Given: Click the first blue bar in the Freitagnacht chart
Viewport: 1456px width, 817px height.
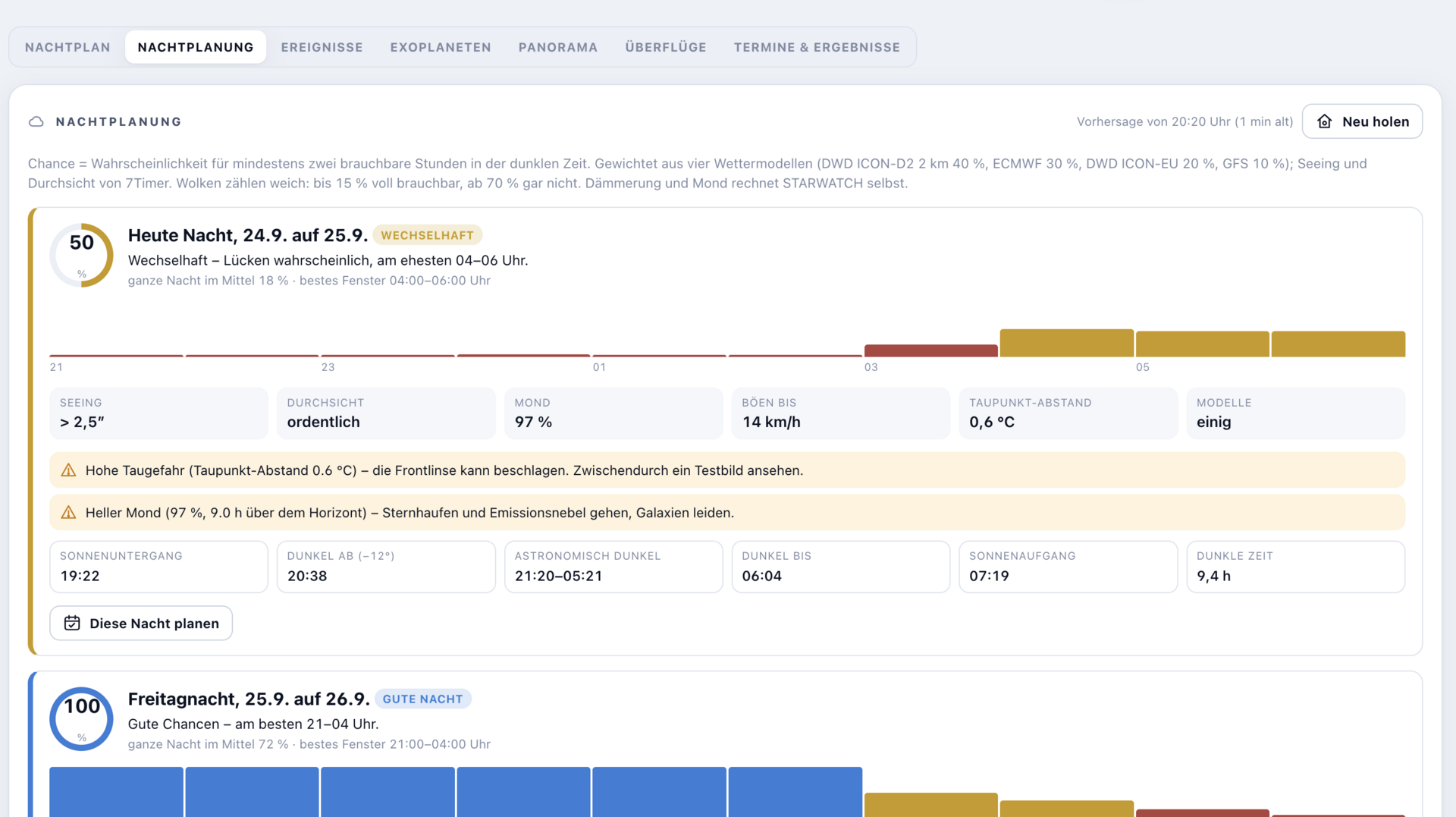Looking at the screenshot, I should pyautogui.click(x=116, y=792).
